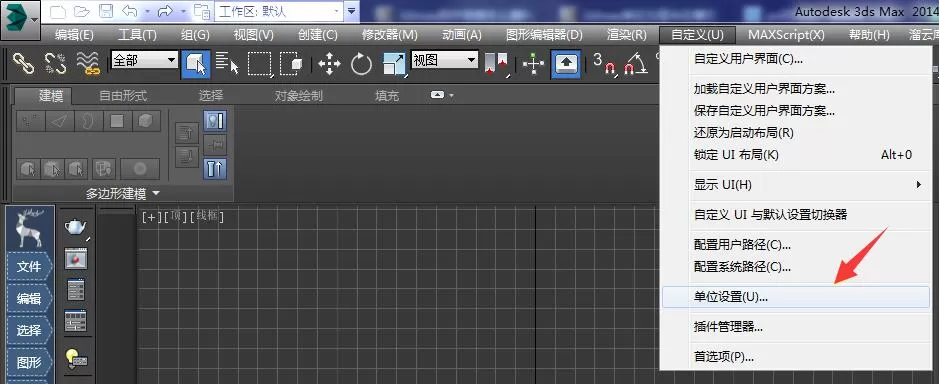Open the 渲染(R) menu

tap(627, 35)
